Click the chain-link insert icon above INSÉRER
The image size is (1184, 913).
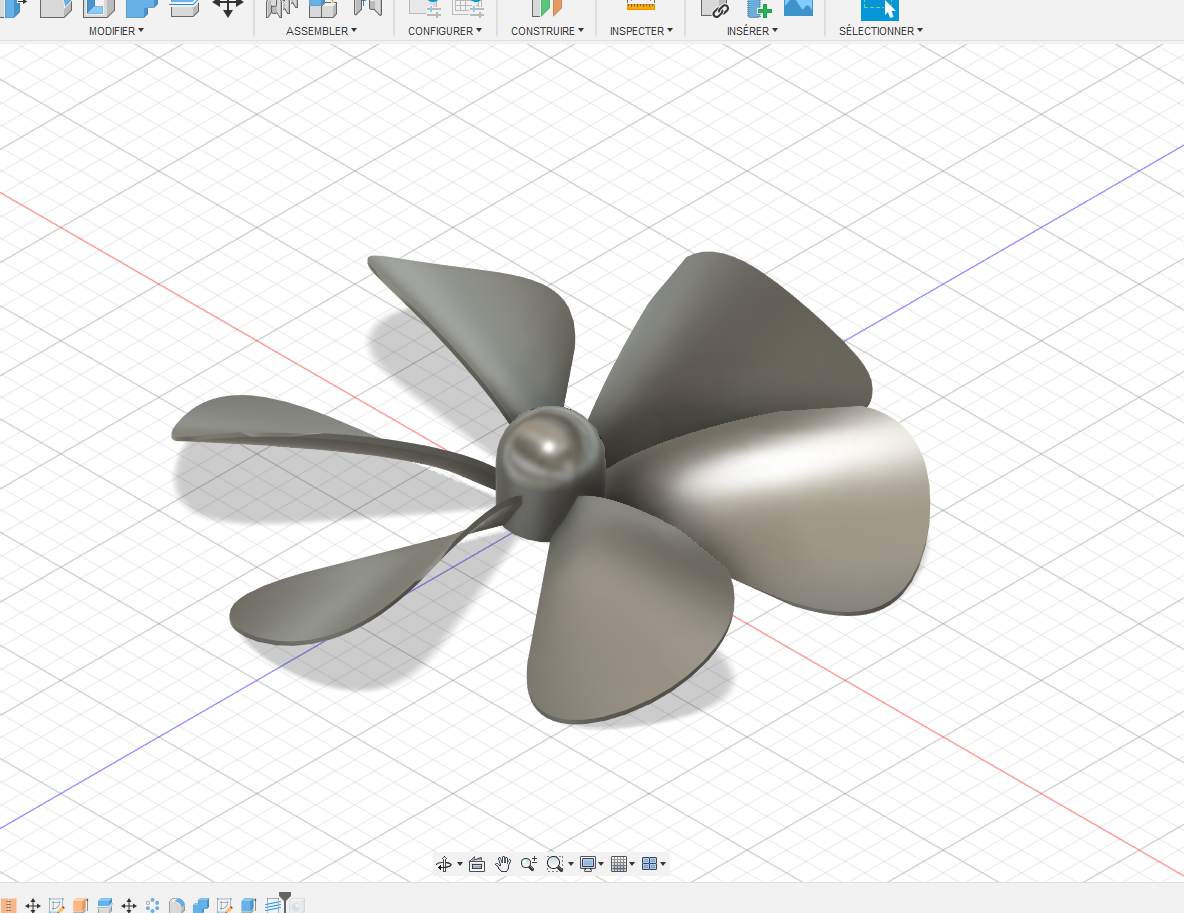(x=714, y=8)
